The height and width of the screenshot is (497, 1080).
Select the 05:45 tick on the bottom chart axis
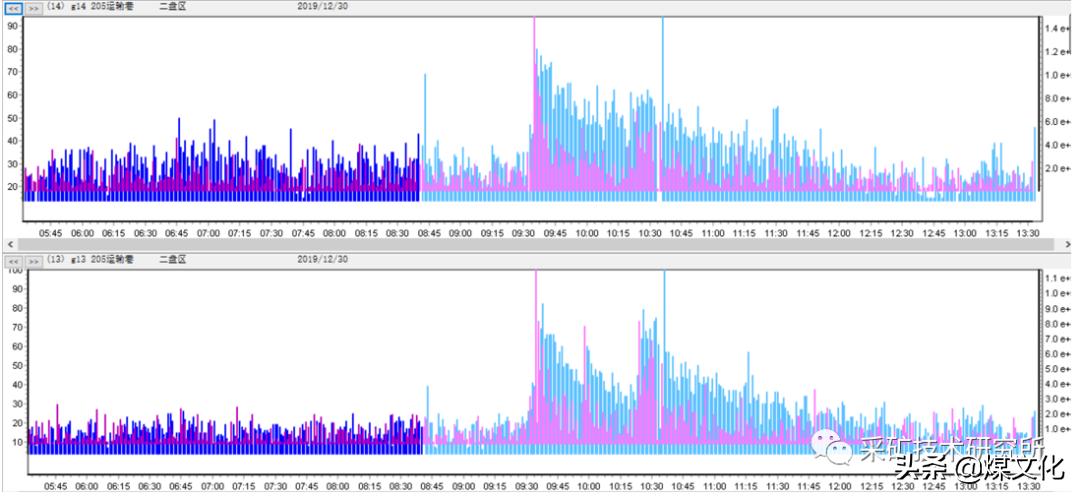[x=53, y=486]
